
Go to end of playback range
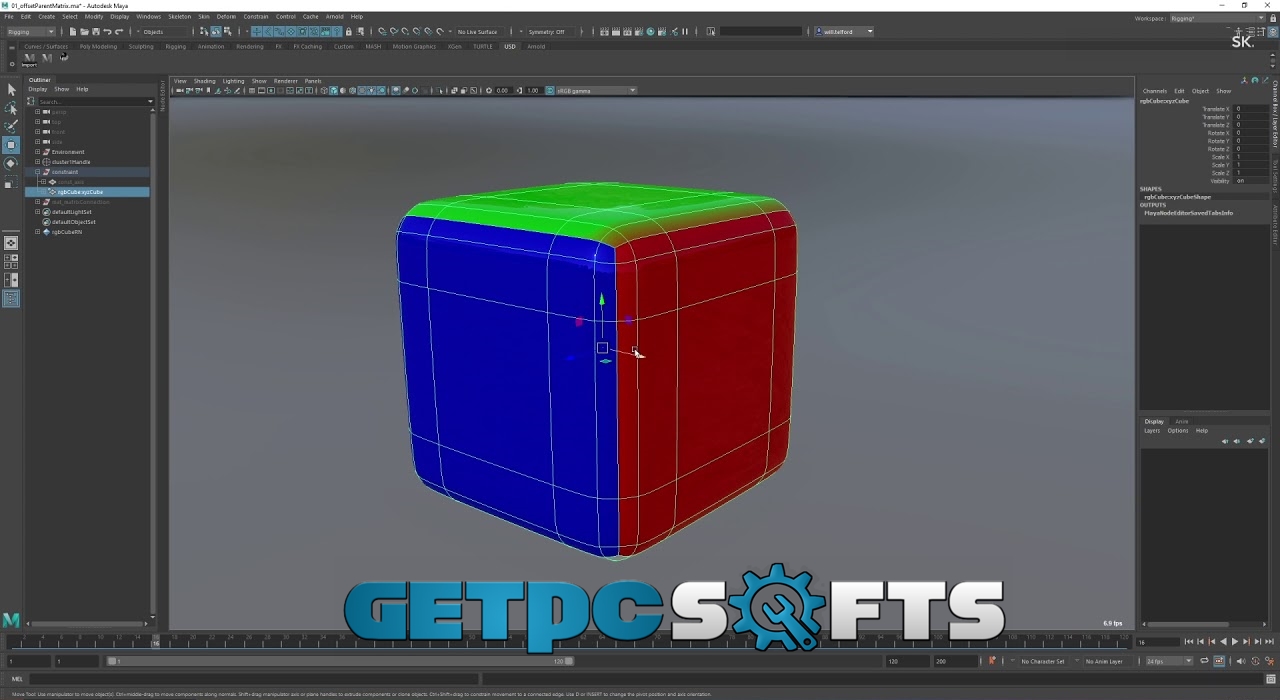tap(1268, 642)
